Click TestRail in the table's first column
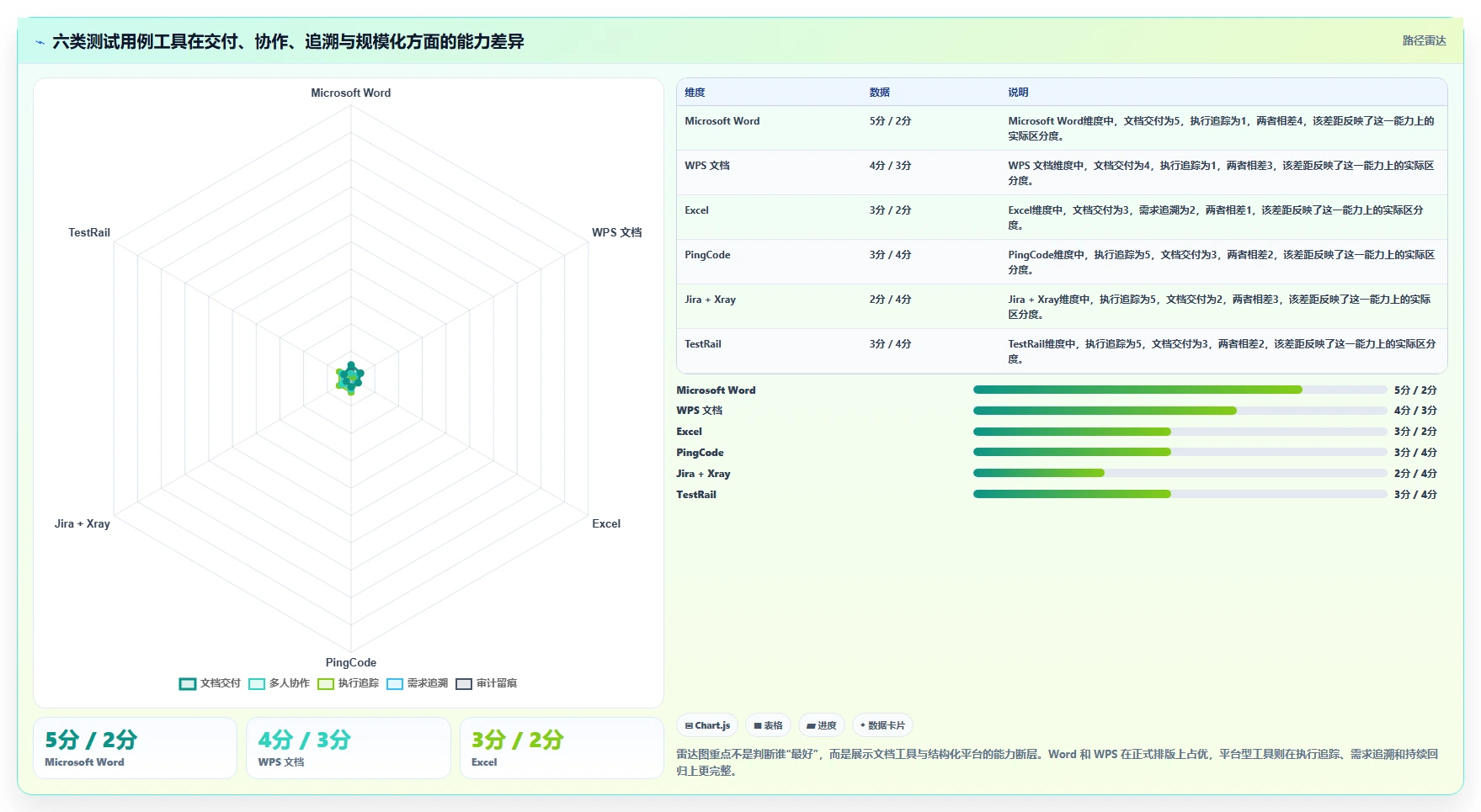The image size is (1481, 812). click(x=703, y=344)
